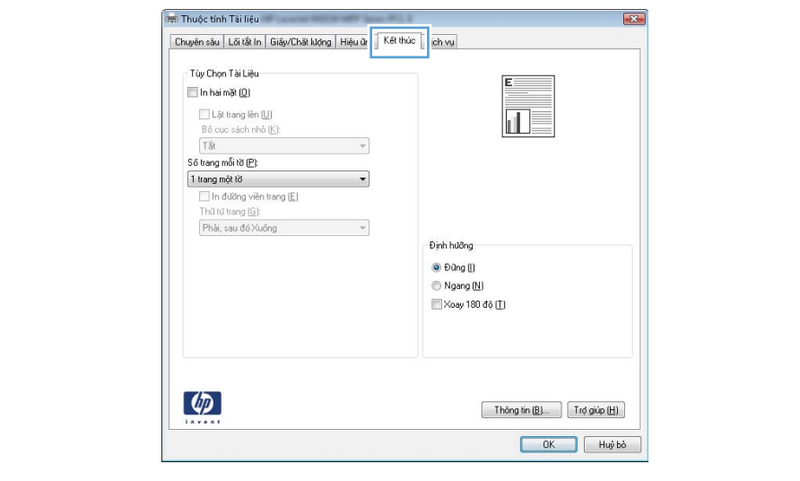
Task: Choose the Ngang orientation radio button
Action: 436,286
